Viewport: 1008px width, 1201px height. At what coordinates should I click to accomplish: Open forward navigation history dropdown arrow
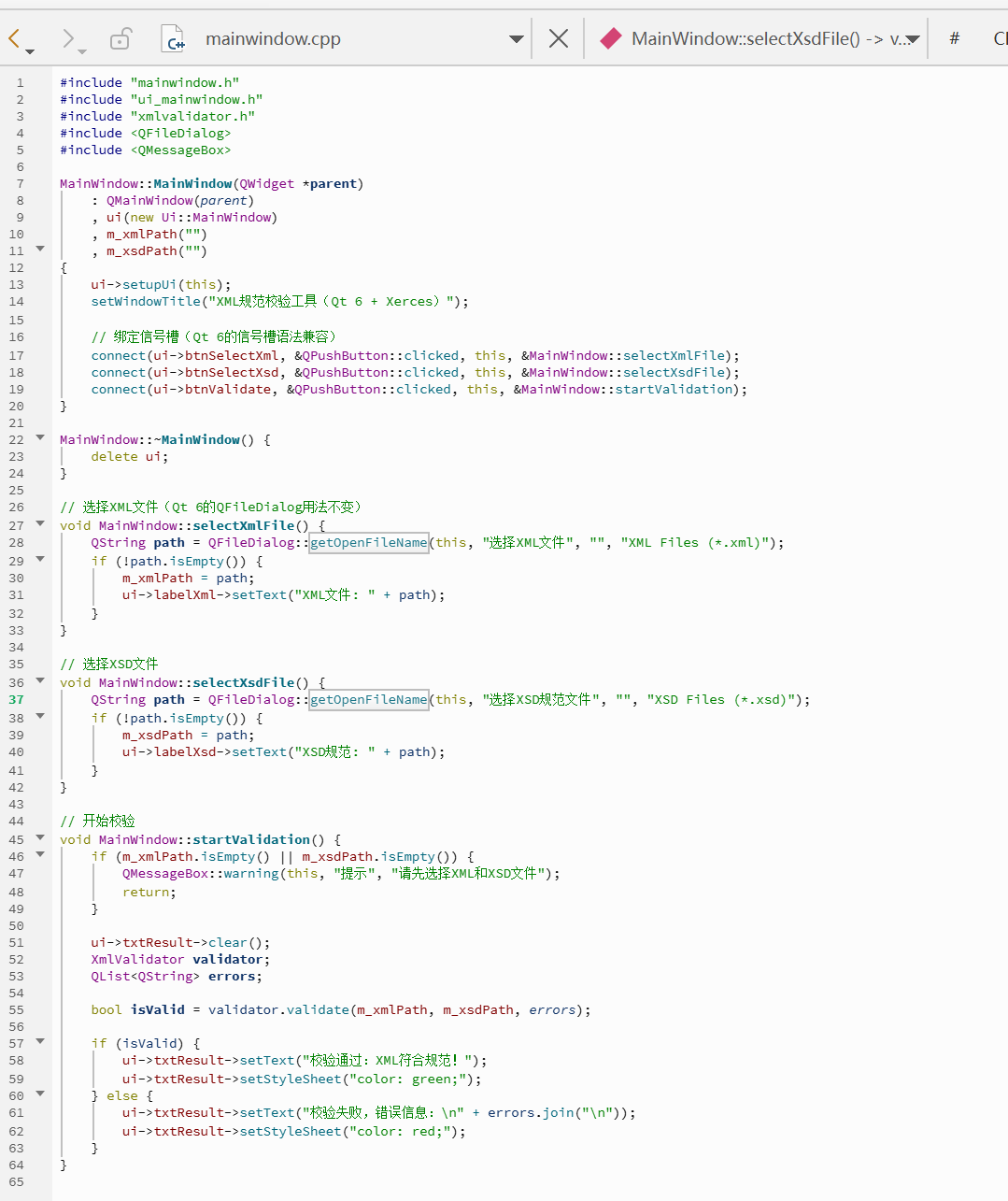[82, 51]
